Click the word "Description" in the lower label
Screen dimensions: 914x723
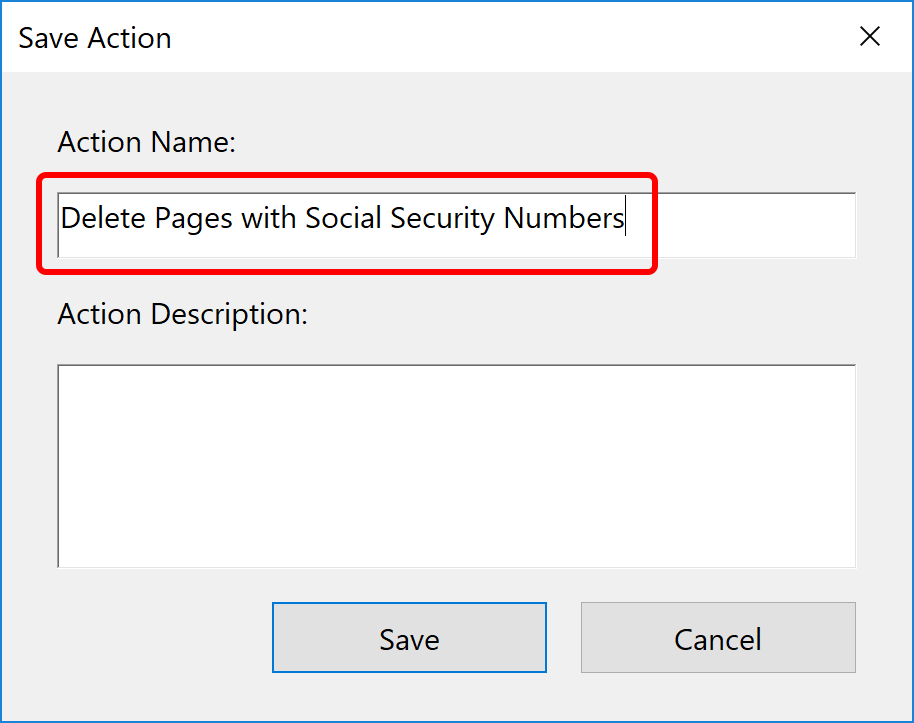click(228, 314)
